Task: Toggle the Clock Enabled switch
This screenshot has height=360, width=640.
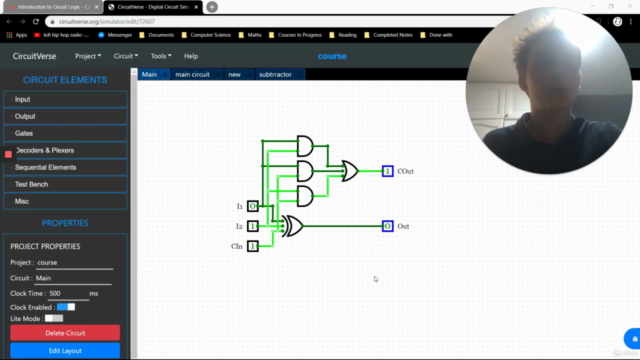Action: tap(66, 307)
